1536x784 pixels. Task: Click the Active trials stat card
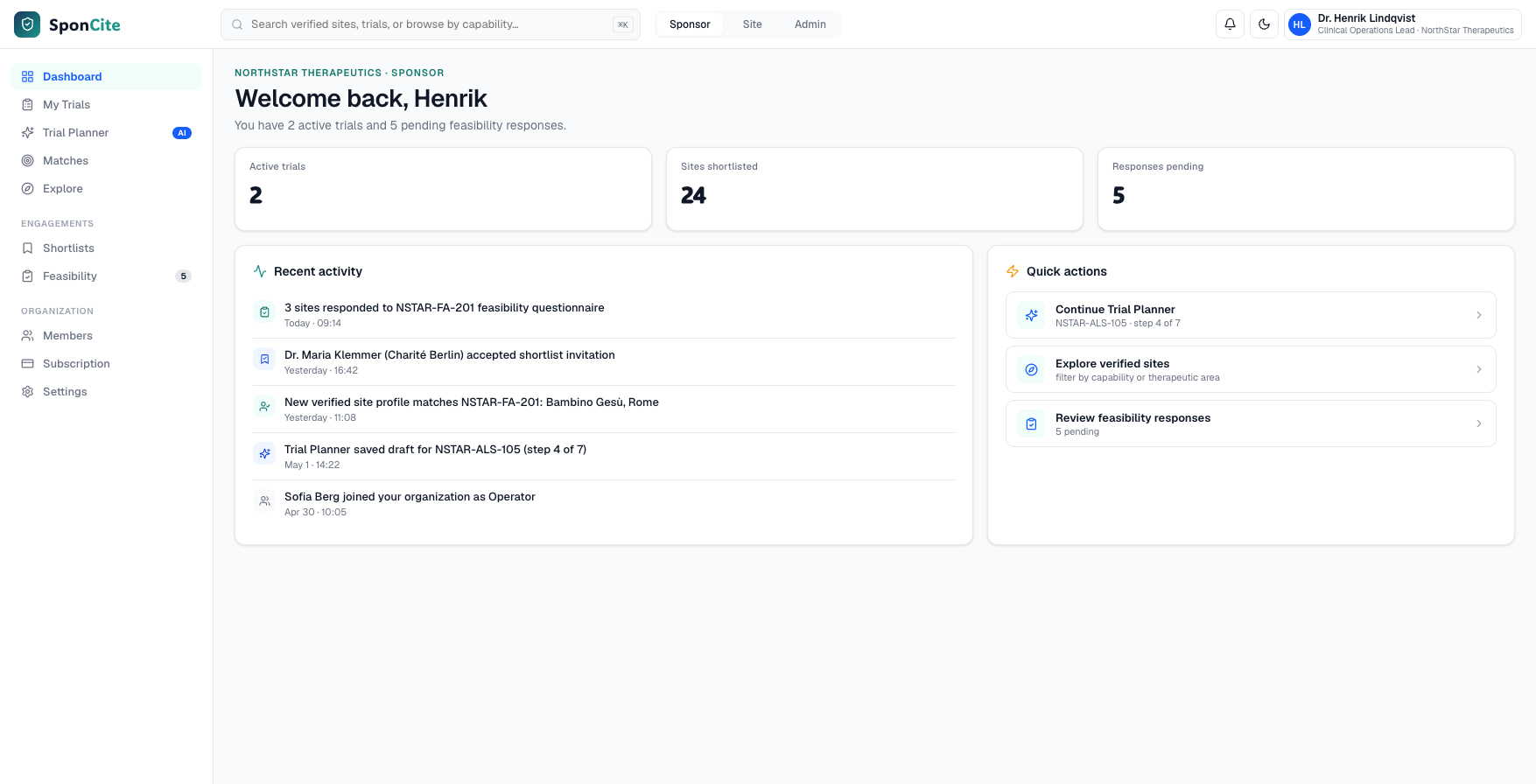(x=443, y=189)
